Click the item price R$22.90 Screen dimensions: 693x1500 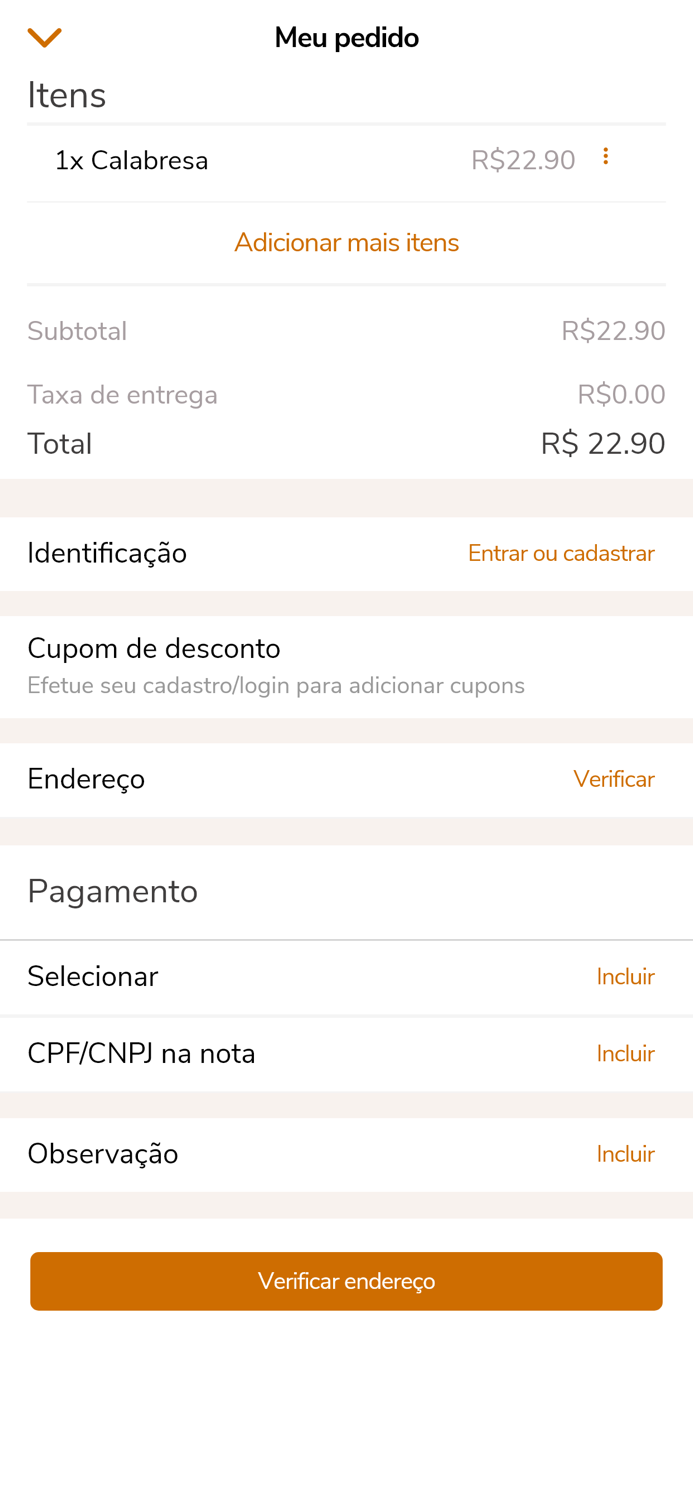(523, 160)
